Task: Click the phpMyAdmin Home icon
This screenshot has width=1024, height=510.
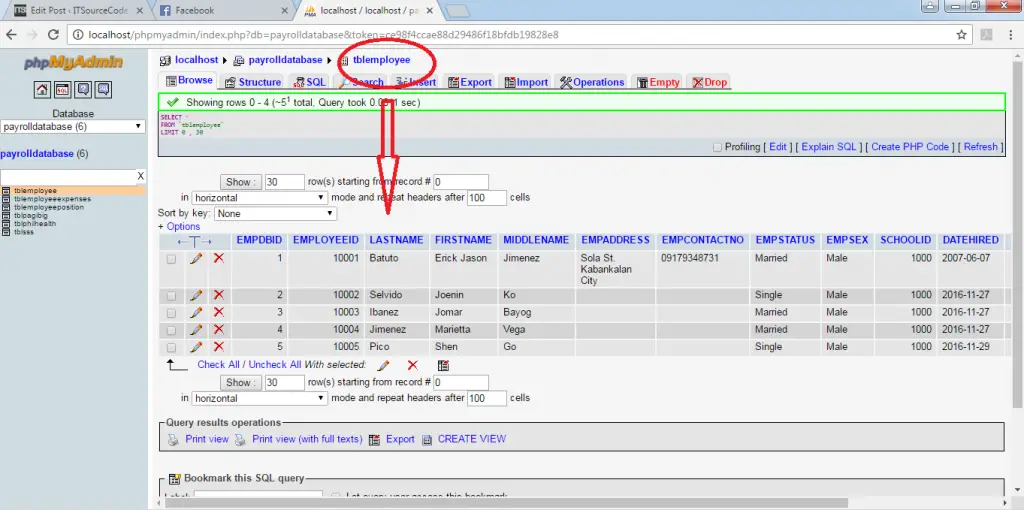Action: 42,90
